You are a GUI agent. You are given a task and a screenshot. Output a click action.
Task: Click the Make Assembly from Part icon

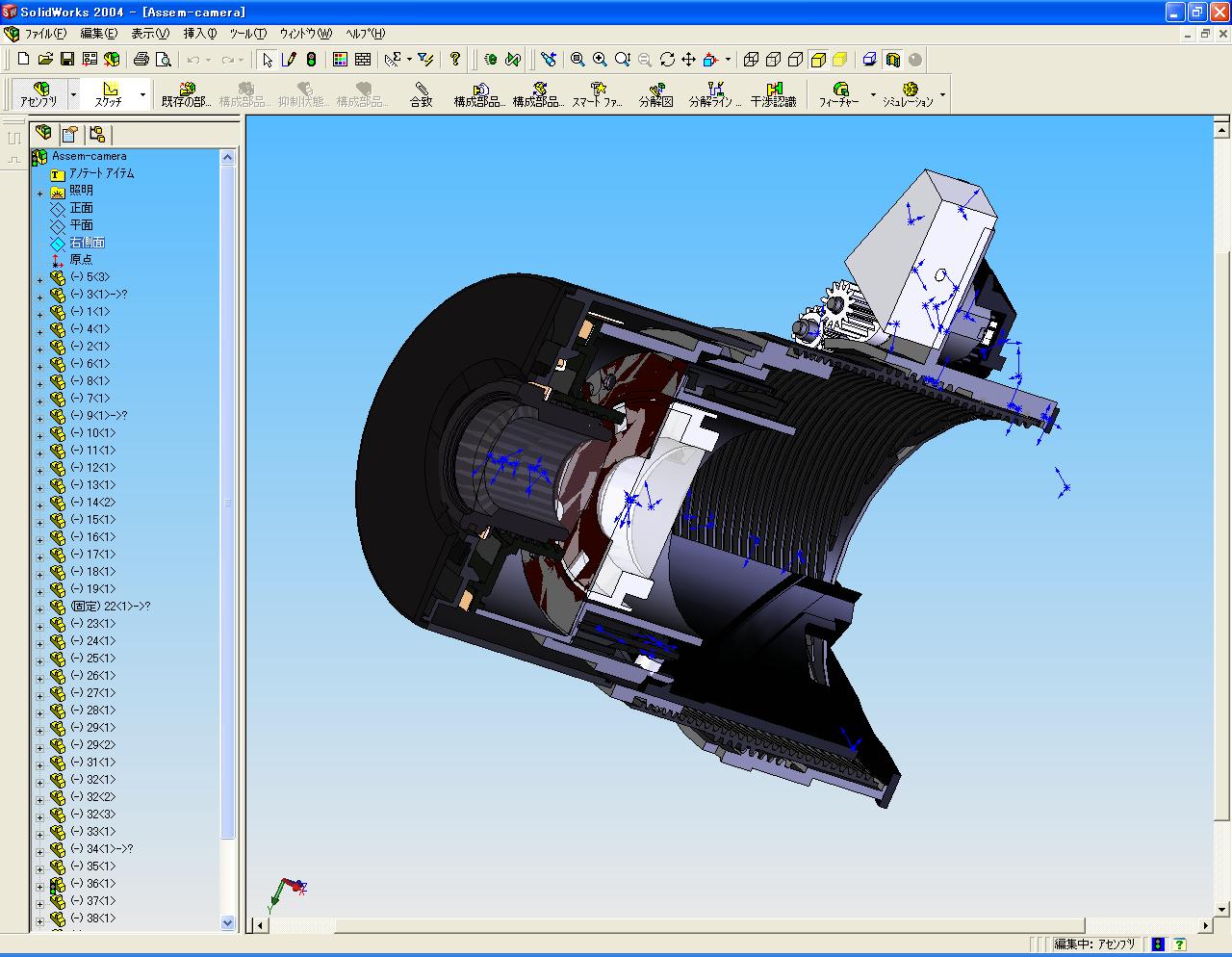[112, 60]
